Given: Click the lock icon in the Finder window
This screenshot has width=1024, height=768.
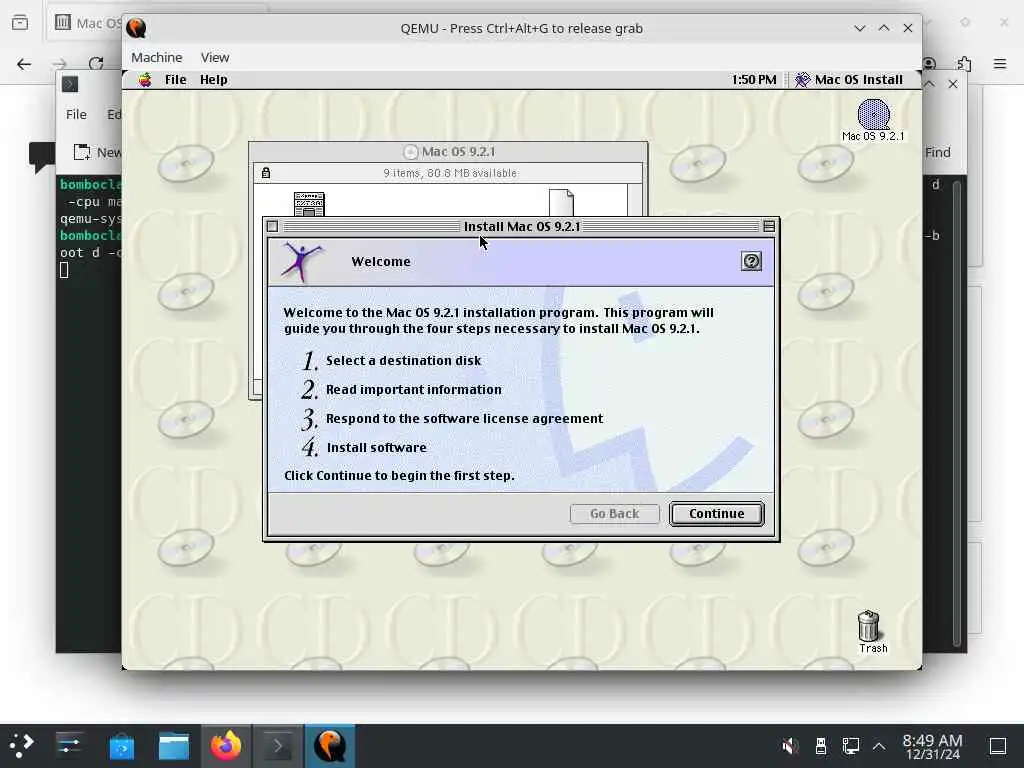Looking at the screenshot, I should pos(265,172).
